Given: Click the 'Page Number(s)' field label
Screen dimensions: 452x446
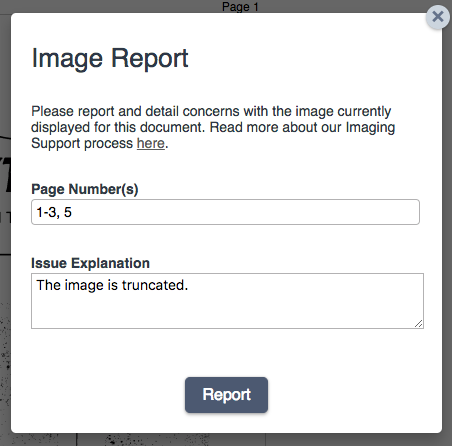Looking at the screenshot, I should tap(85, 189).
